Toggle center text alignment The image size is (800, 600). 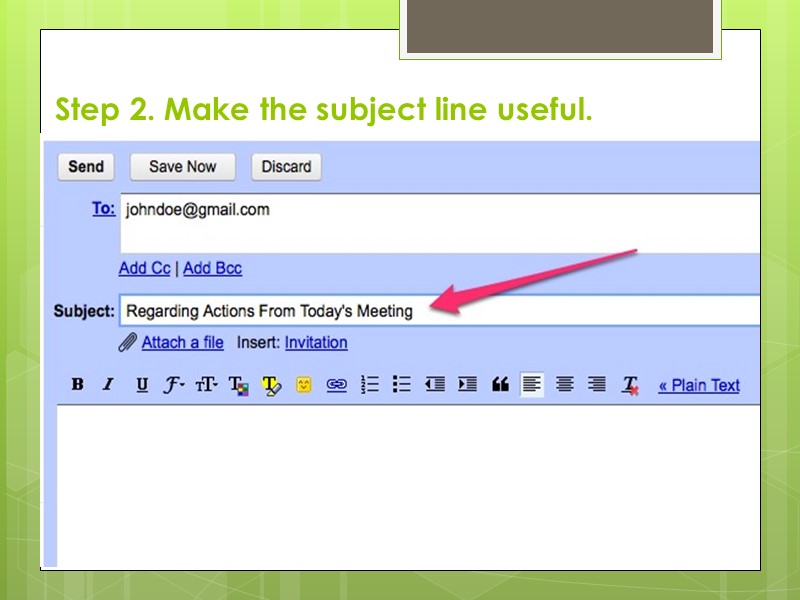[564, 384]
